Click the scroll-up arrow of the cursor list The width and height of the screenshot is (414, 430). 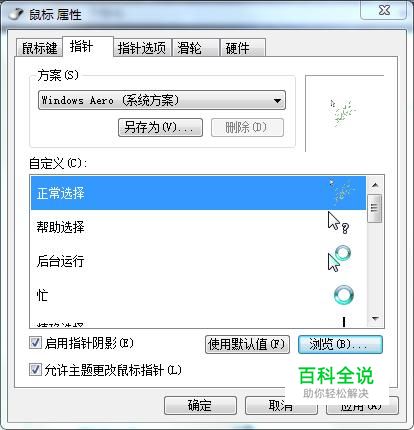click(x=375, y=185)
